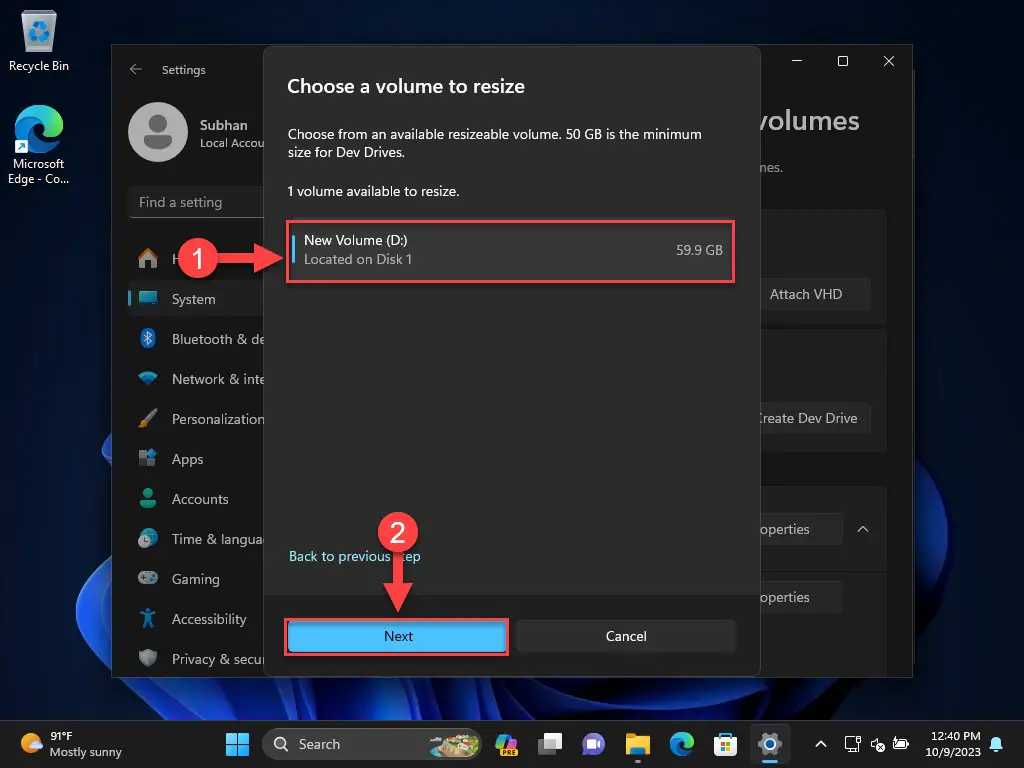Click the battery tray icon

pyautogui.click(x=901, y=744)
